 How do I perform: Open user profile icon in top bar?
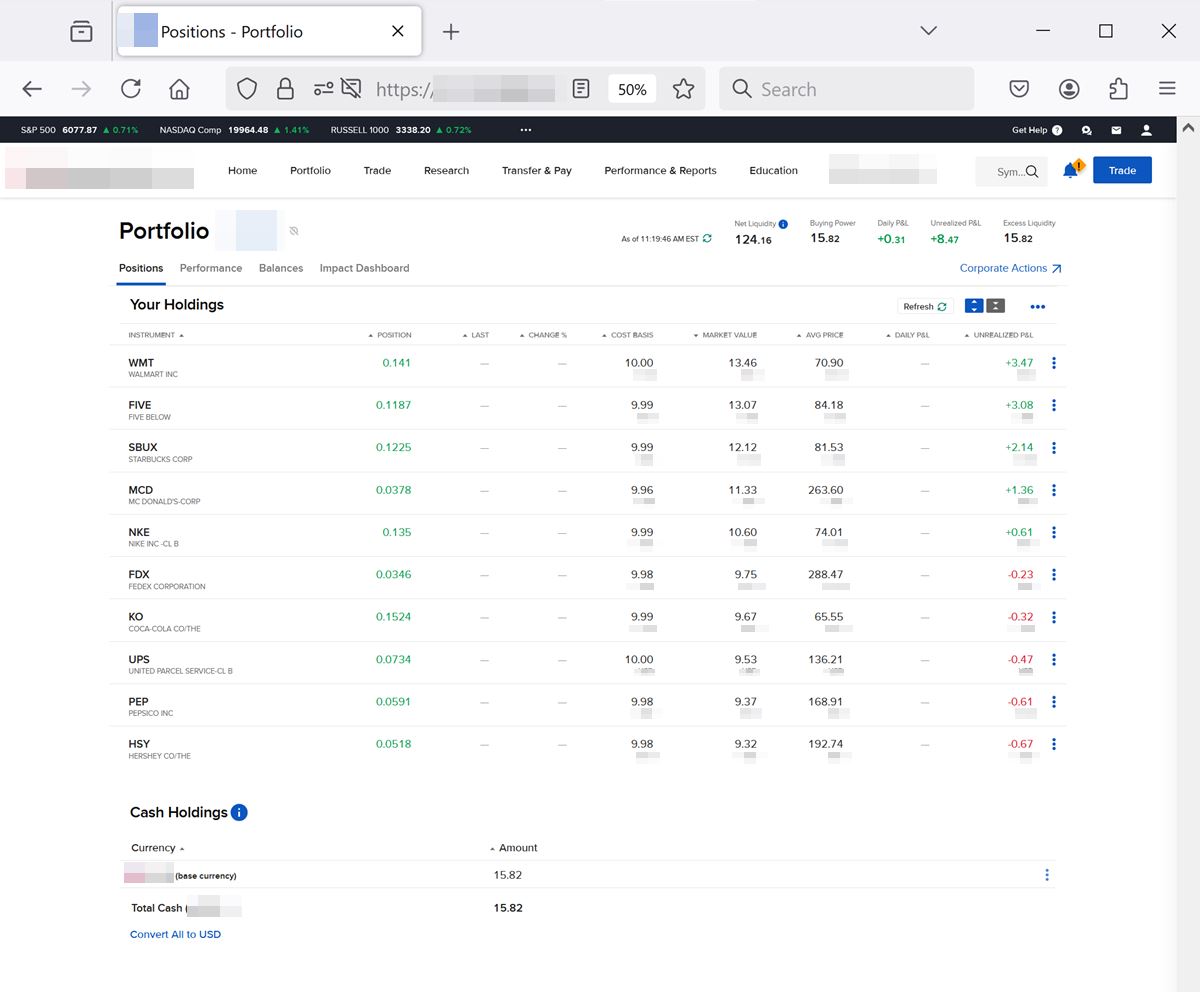(1147, 130)
